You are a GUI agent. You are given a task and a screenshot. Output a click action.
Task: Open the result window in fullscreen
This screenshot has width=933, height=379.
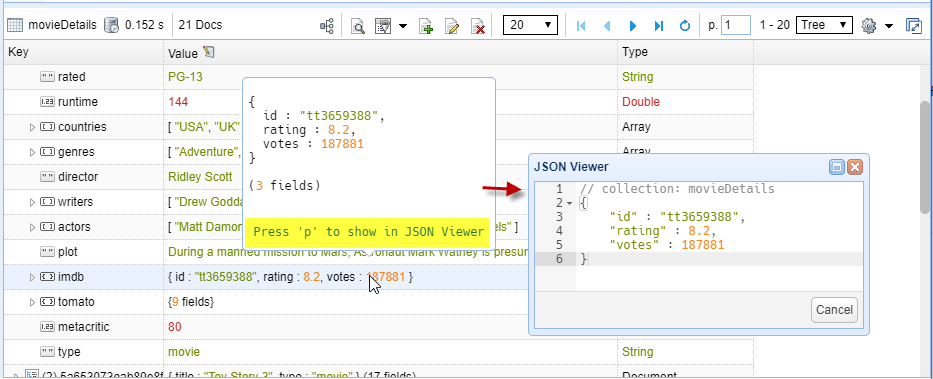tap(913, 26)
